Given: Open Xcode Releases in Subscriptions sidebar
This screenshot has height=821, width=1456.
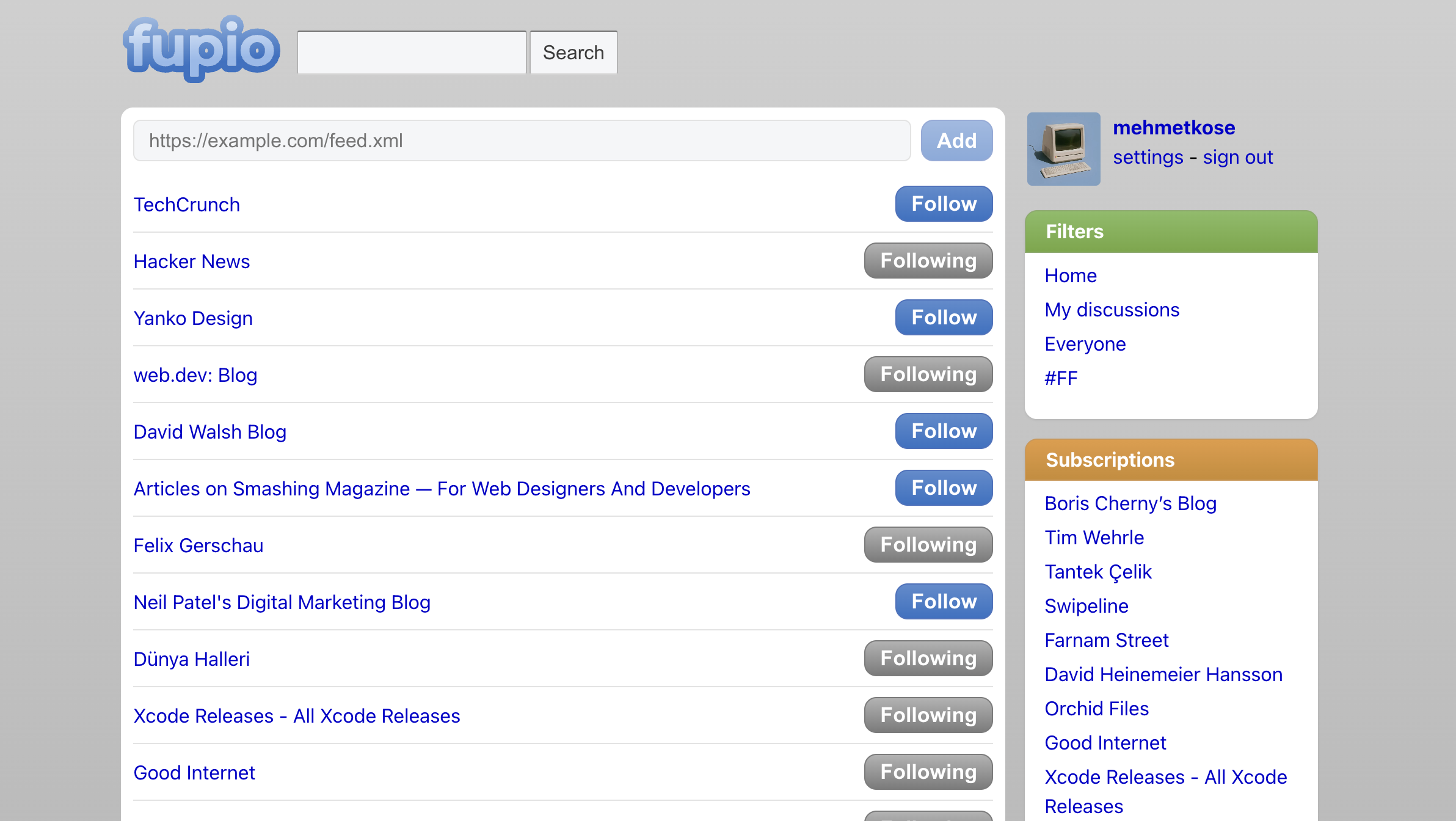Looking at the screenshot, I should tap(1165, 792).
